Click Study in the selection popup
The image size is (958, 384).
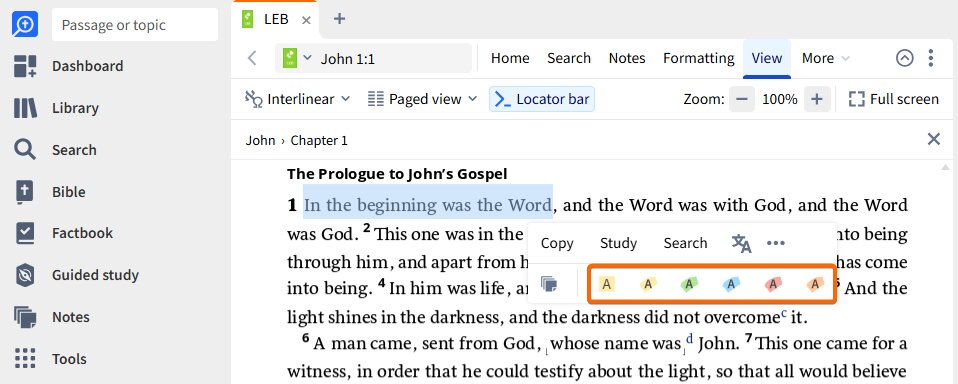click(618, 244)
